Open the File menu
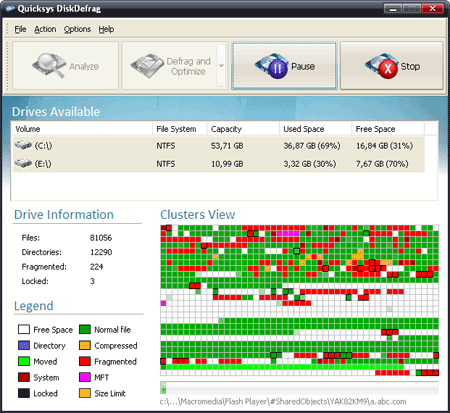This screenshot has width=450, height=413. [20, 29]
